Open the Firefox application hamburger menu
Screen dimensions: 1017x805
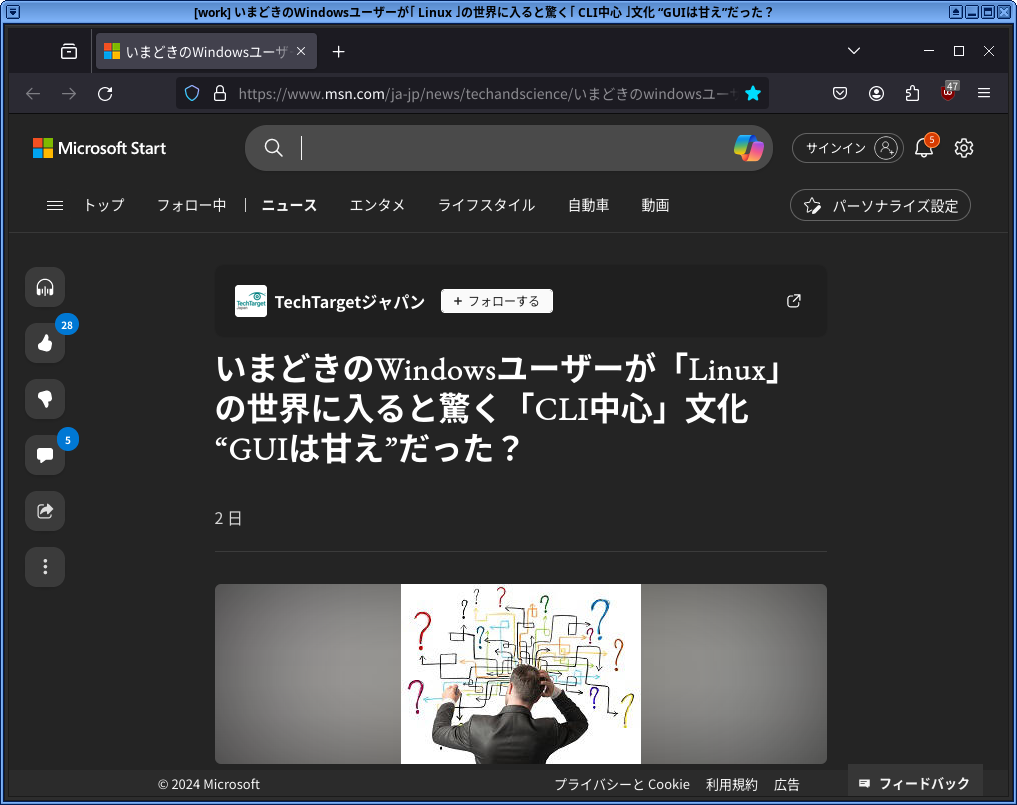tap(984, 93)
